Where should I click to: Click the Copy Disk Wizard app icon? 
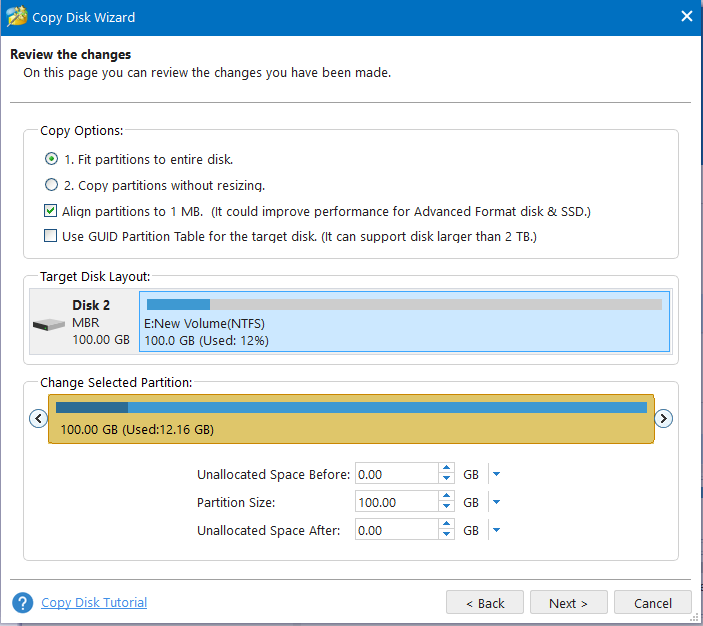click(16, 17)
